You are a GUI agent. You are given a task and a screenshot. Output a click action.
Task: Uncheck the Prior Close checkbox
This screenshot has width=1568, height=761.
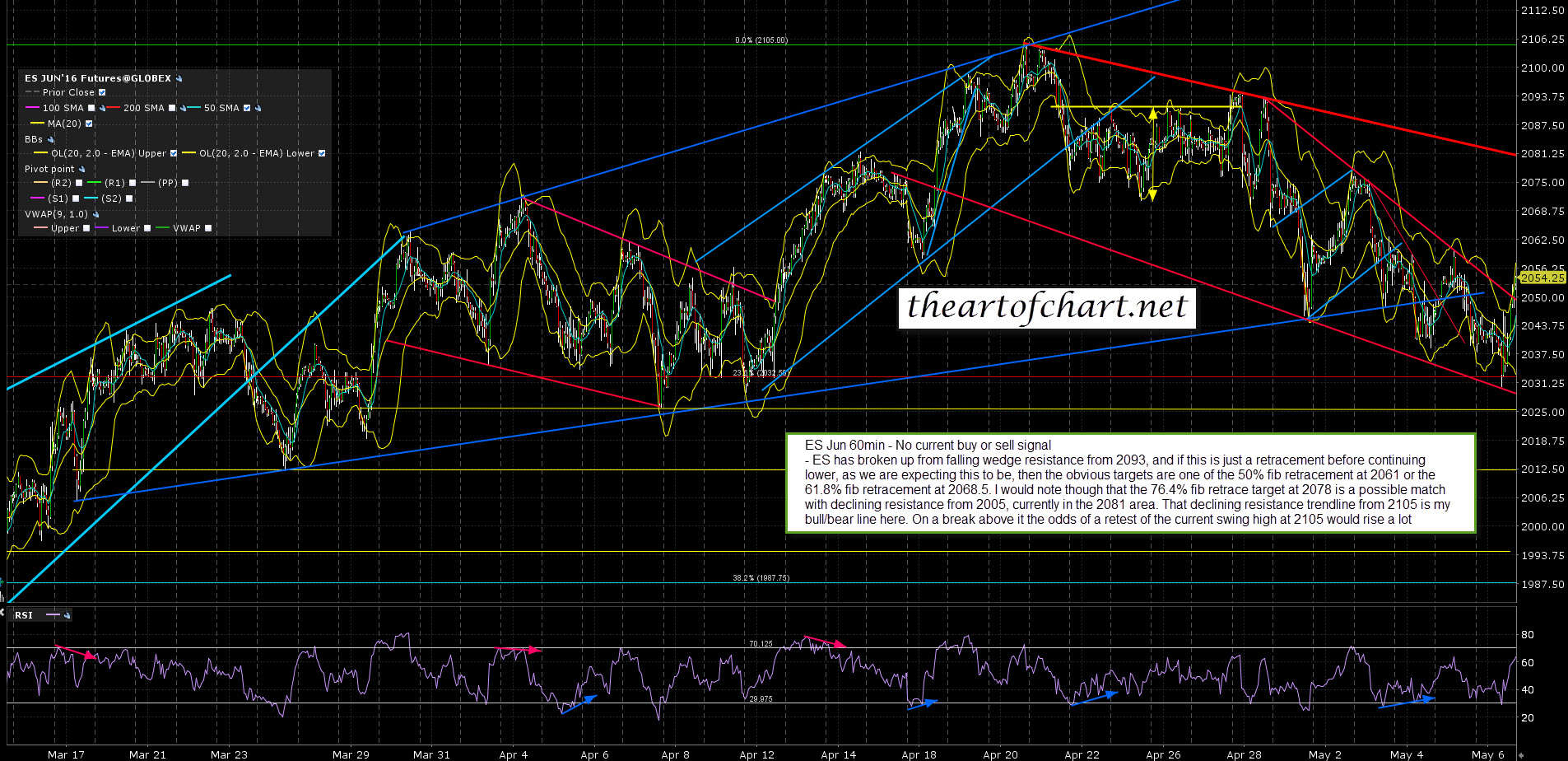point(102,93)
